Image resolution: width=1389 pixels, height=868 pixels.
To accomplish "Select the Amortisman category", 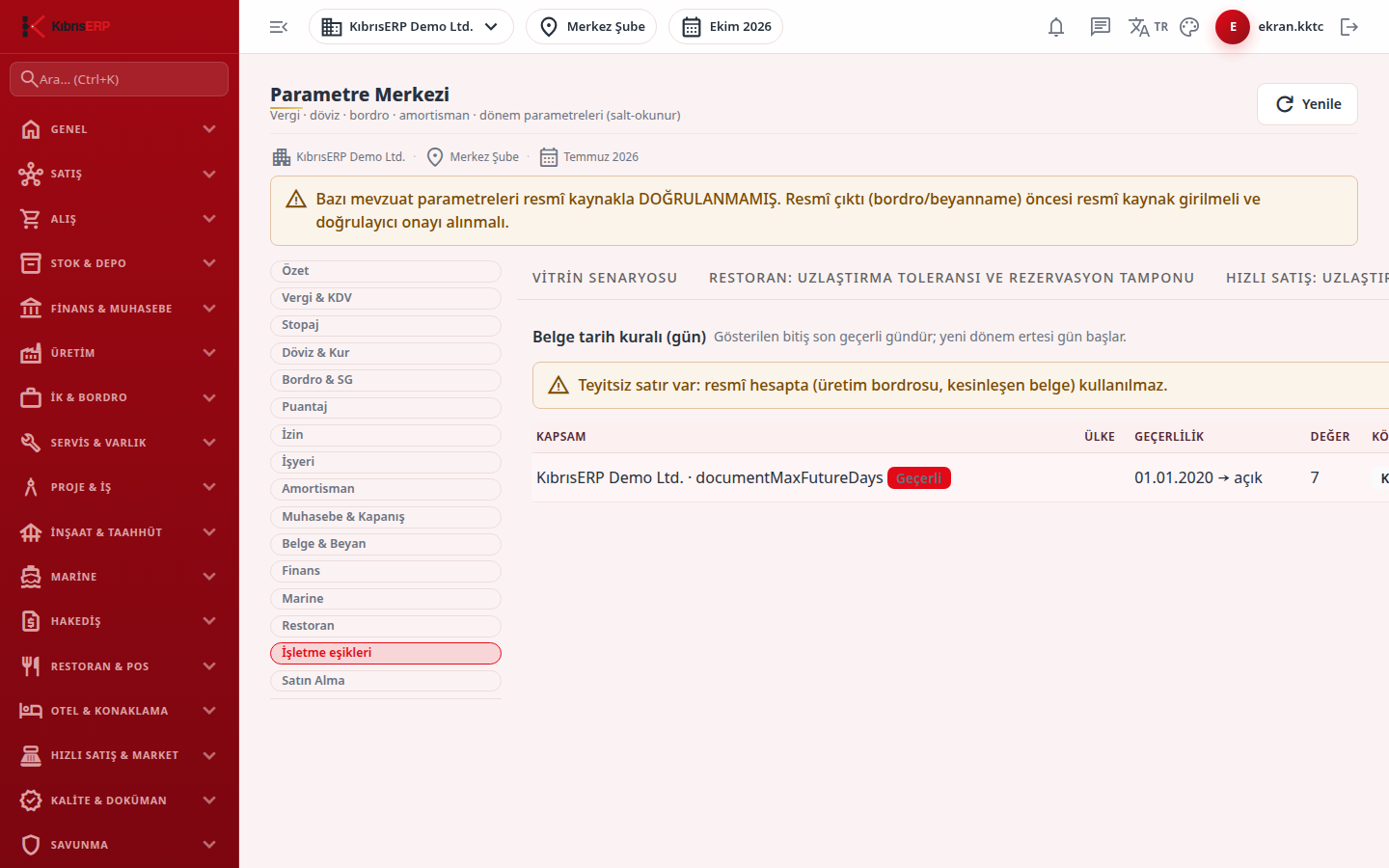I will click(386, 489).
